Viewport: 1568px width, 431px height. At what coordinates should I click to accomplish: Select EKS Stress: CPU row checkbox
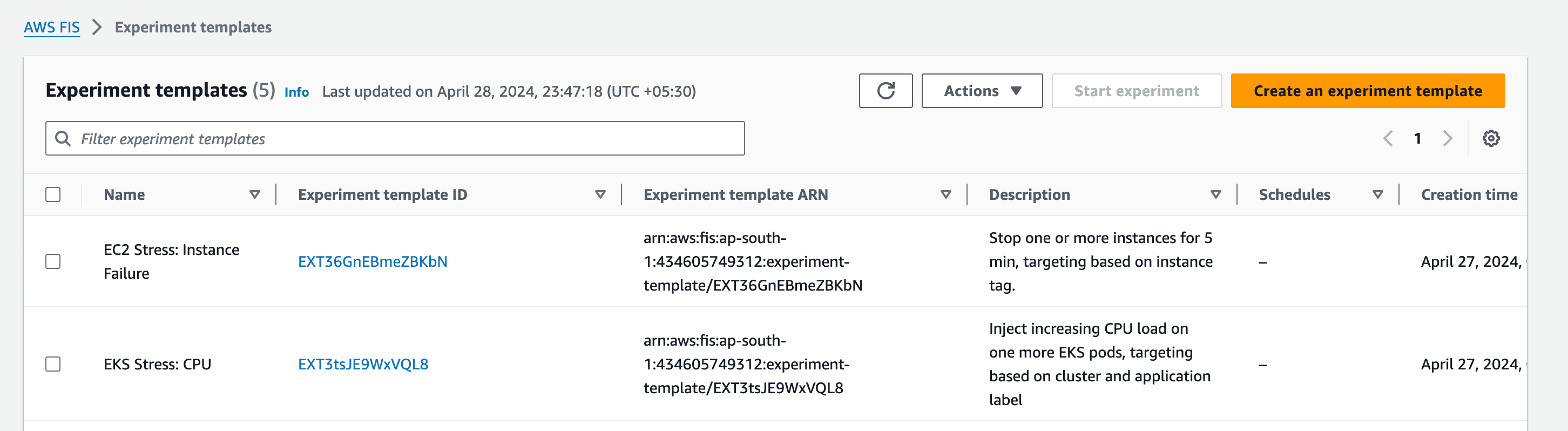(53, 364)
